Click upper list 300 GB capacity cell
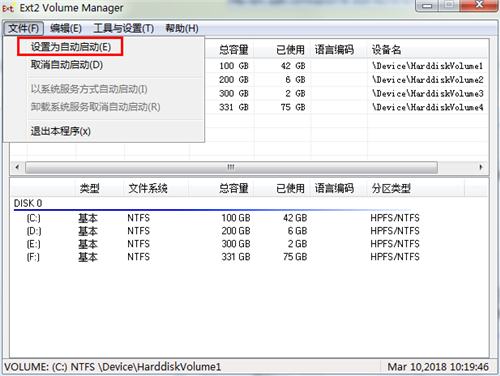The width and height of the screenshot is (500, 376). (x=234, y=93)
